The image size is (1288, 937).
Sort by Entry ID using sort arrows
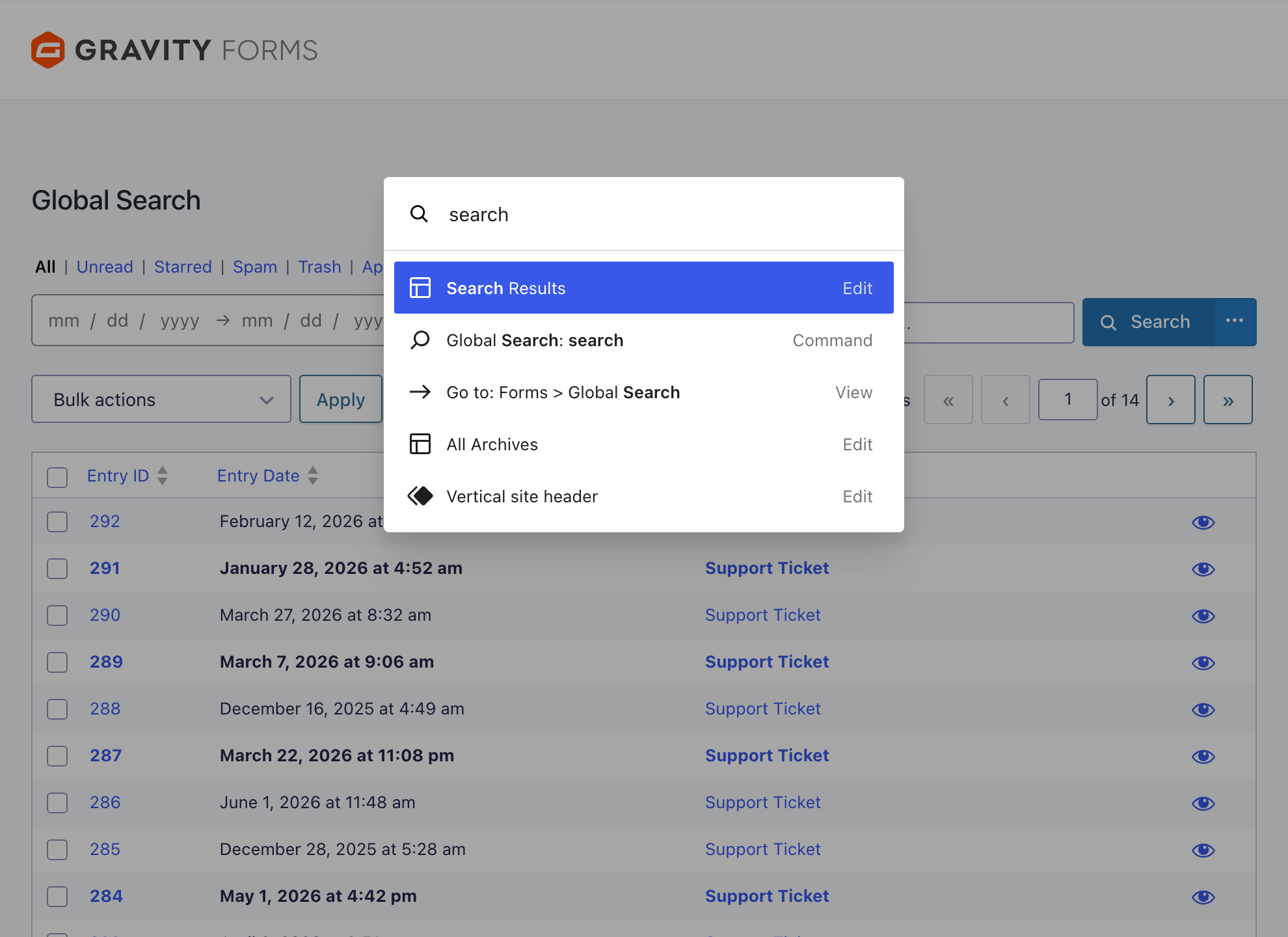(163, 476)
